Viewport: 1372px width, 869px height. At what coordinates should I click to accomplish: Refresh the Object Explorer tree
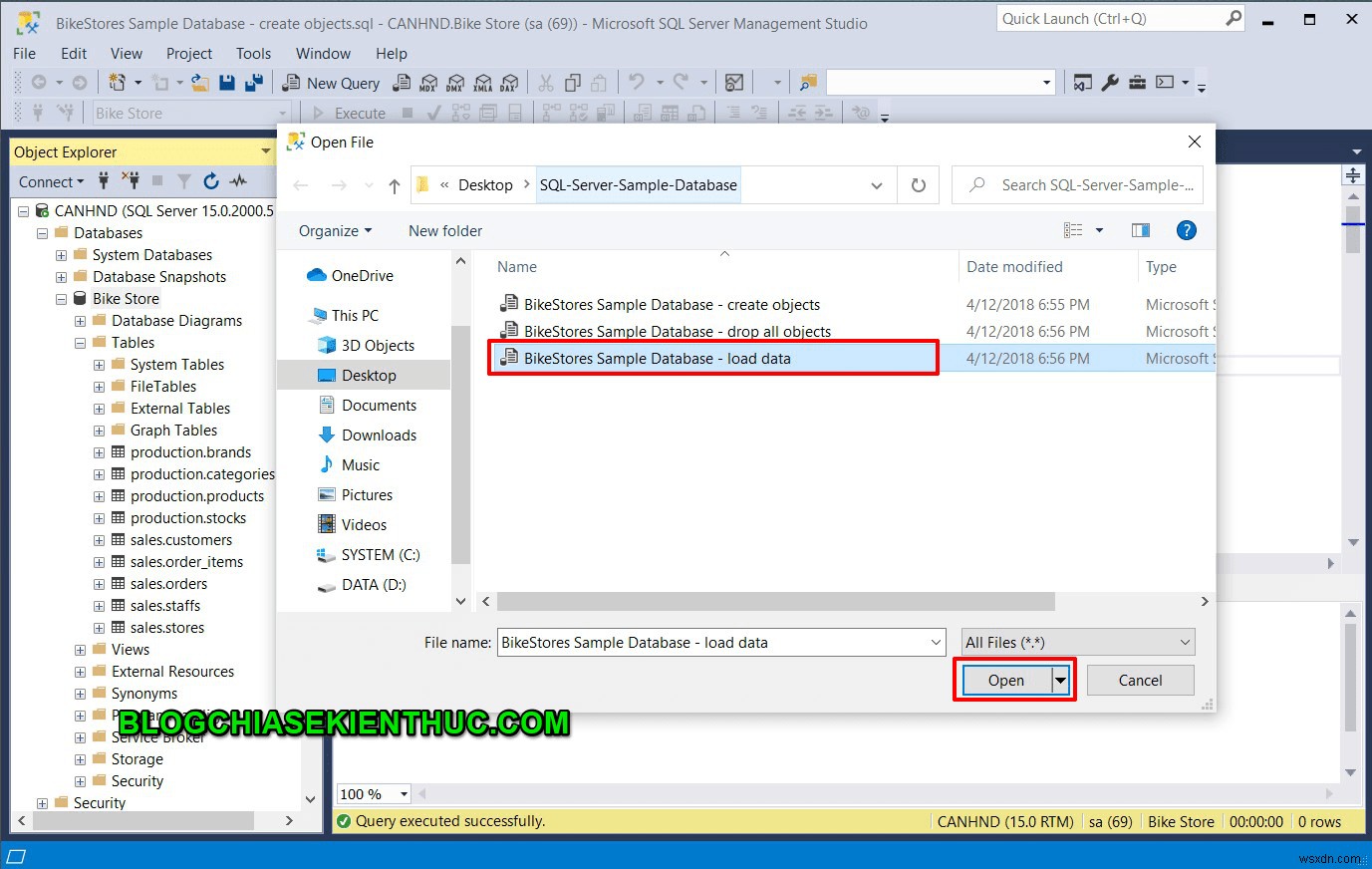pyautogui.click(x=211, y=181)
